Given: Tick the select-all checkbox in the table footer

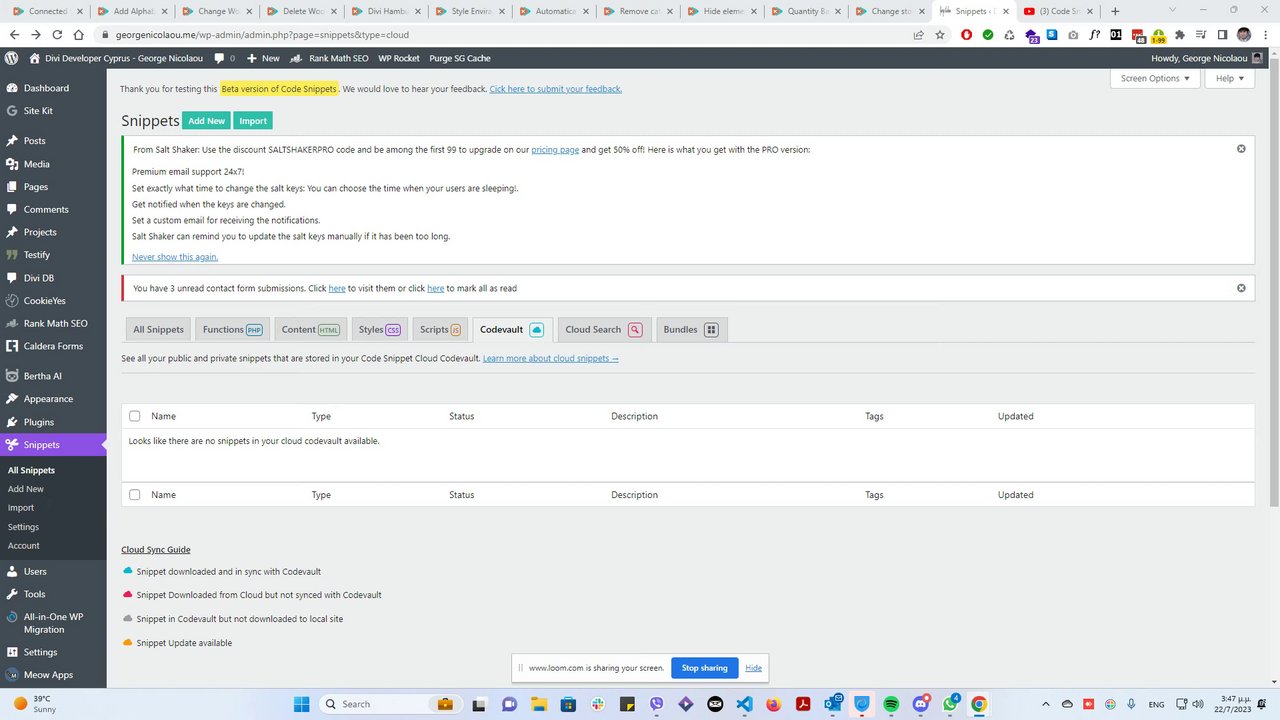Looking at the screenshot, I should pyautogui.click(x=135, y=495).
